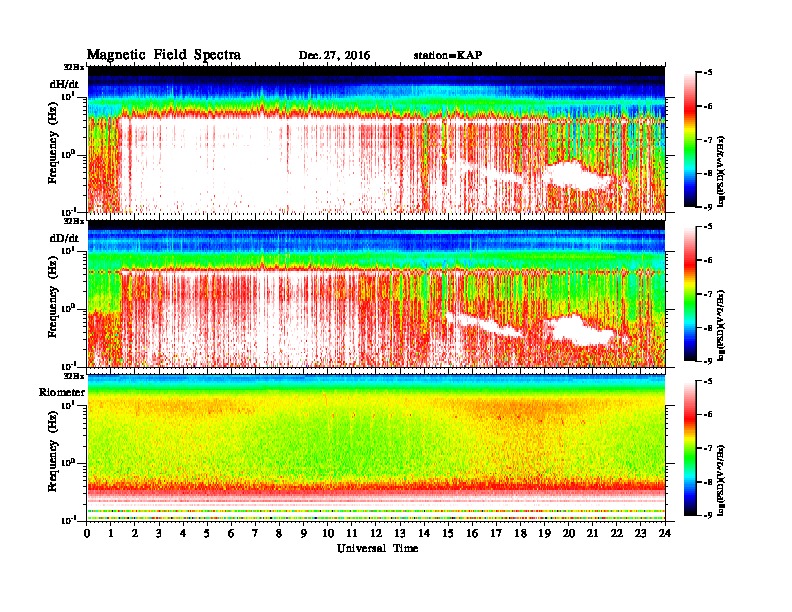Viewport: 792px width, 612px height.
Task: Click the time axis tick label 17
Action: click(496, 533)
